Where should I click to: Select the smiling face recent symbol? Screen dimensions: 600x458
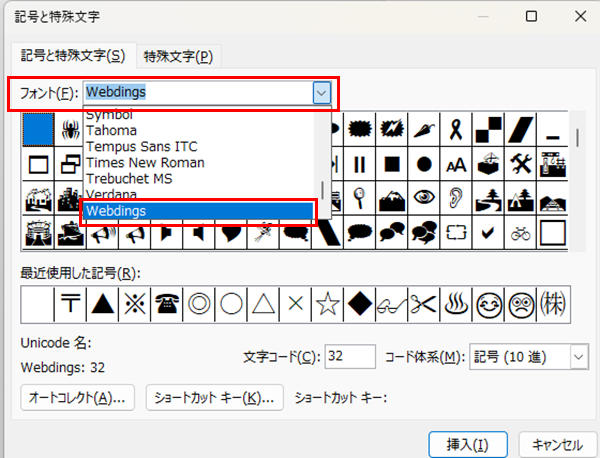[x=488, y=304]
